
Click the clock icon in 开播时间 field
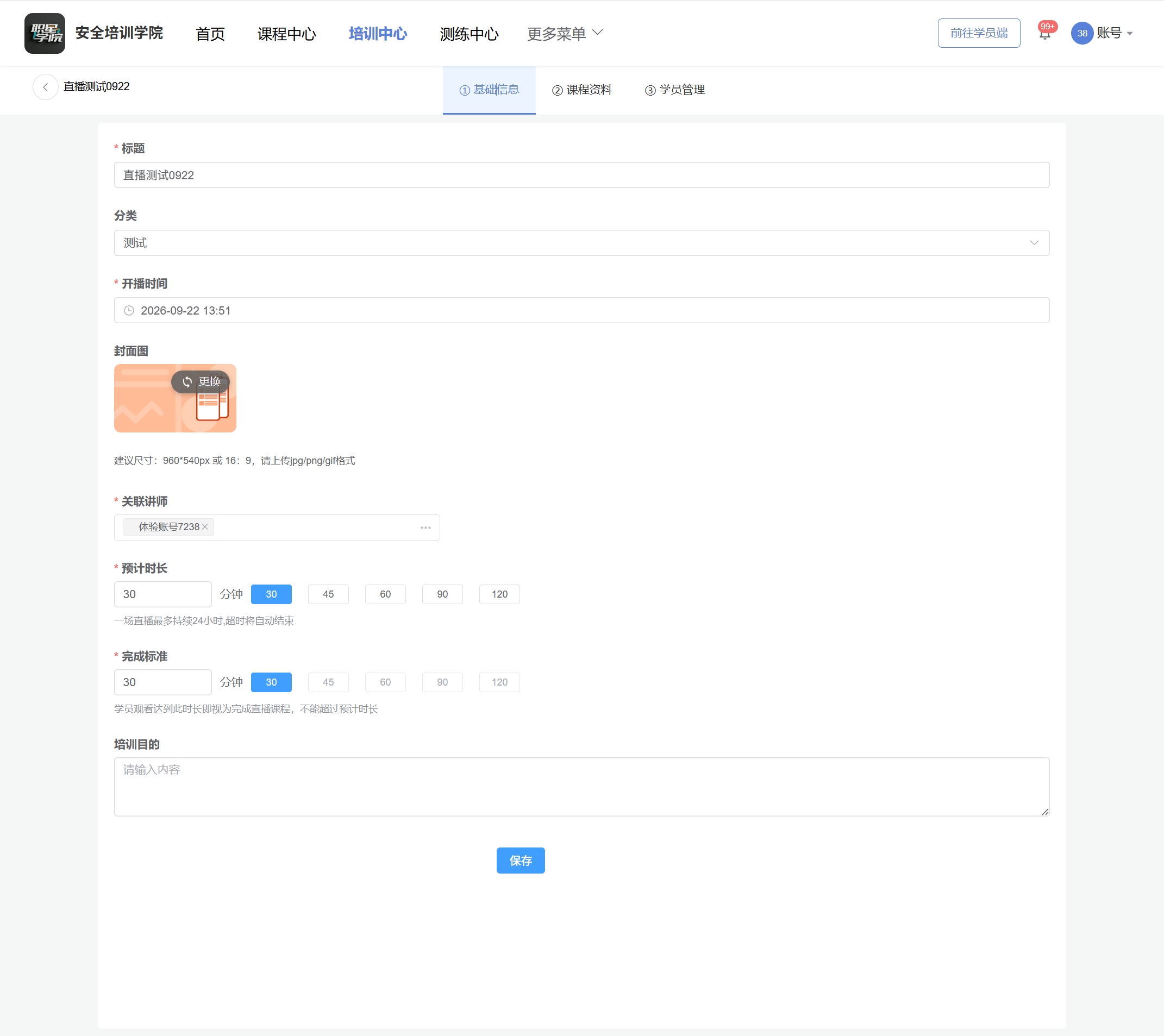tap(129, 310)
